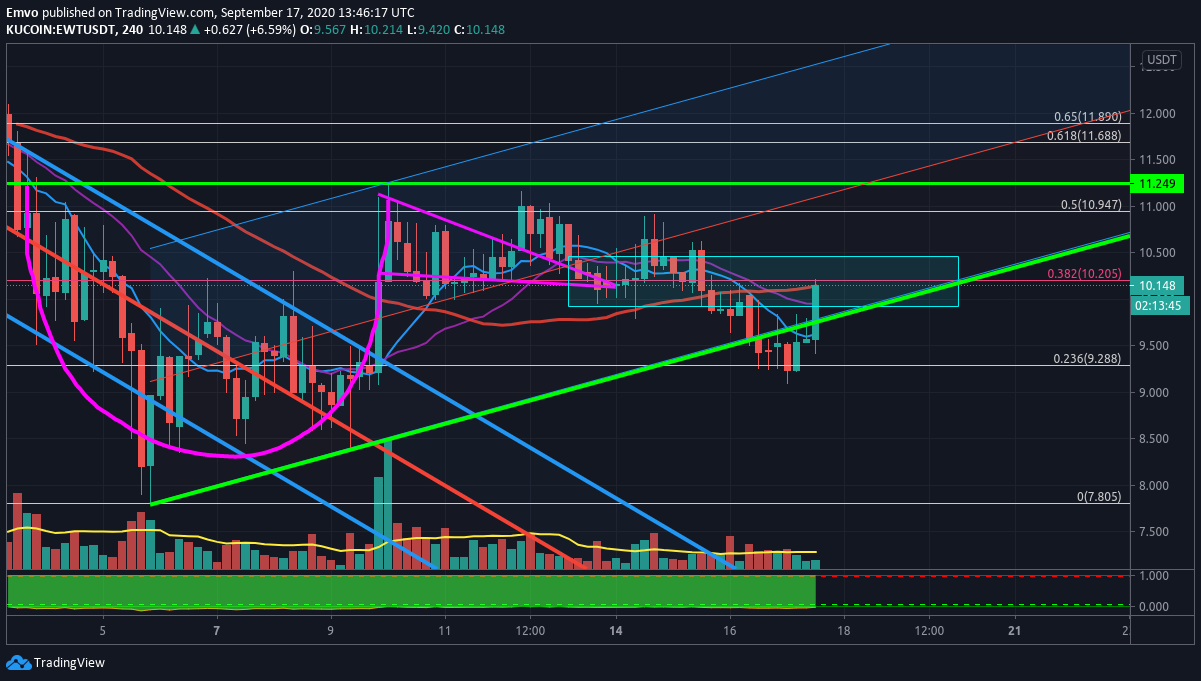This screenshot has height=681, width=1201.
Task: Click the 10.500 price axis tick
Action: pos(1156,253)
